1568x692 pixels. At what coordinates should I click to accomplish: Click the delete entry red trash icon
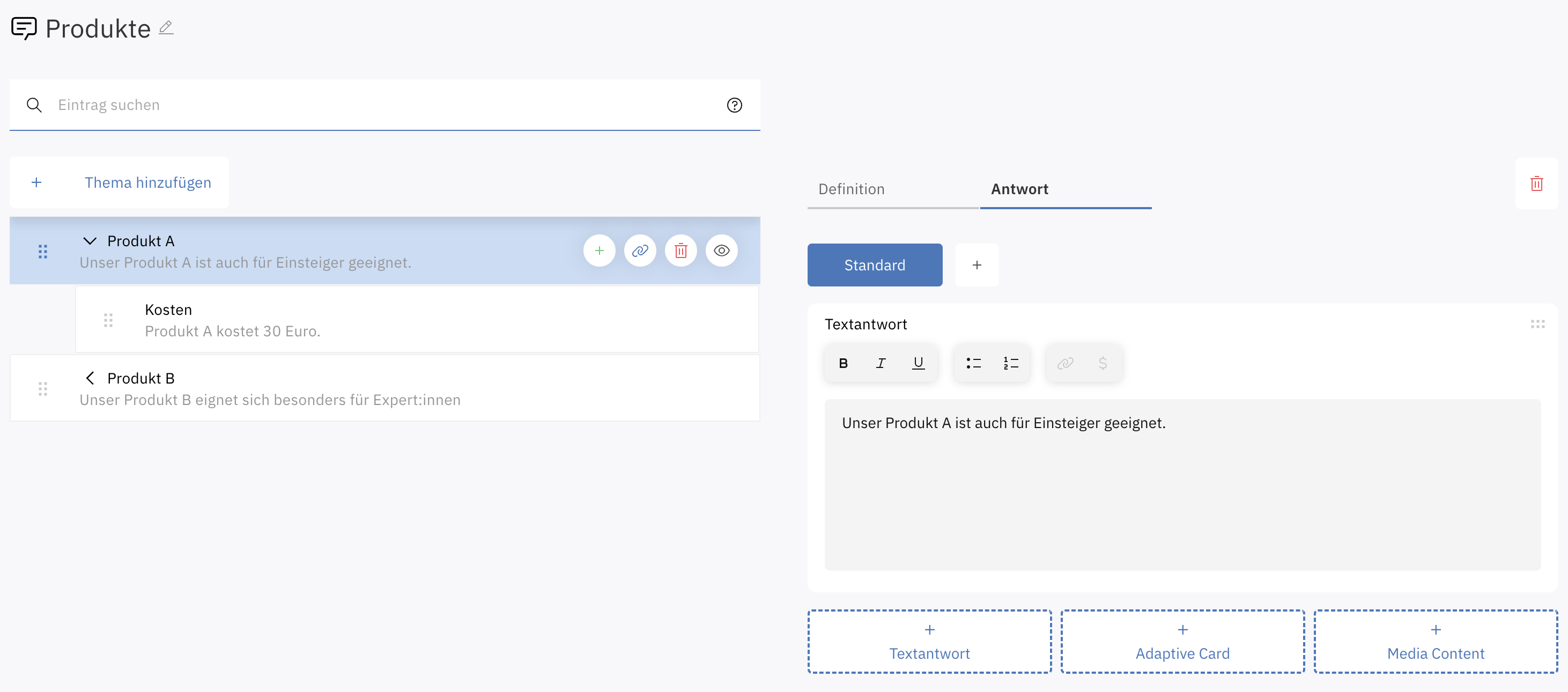681,251
